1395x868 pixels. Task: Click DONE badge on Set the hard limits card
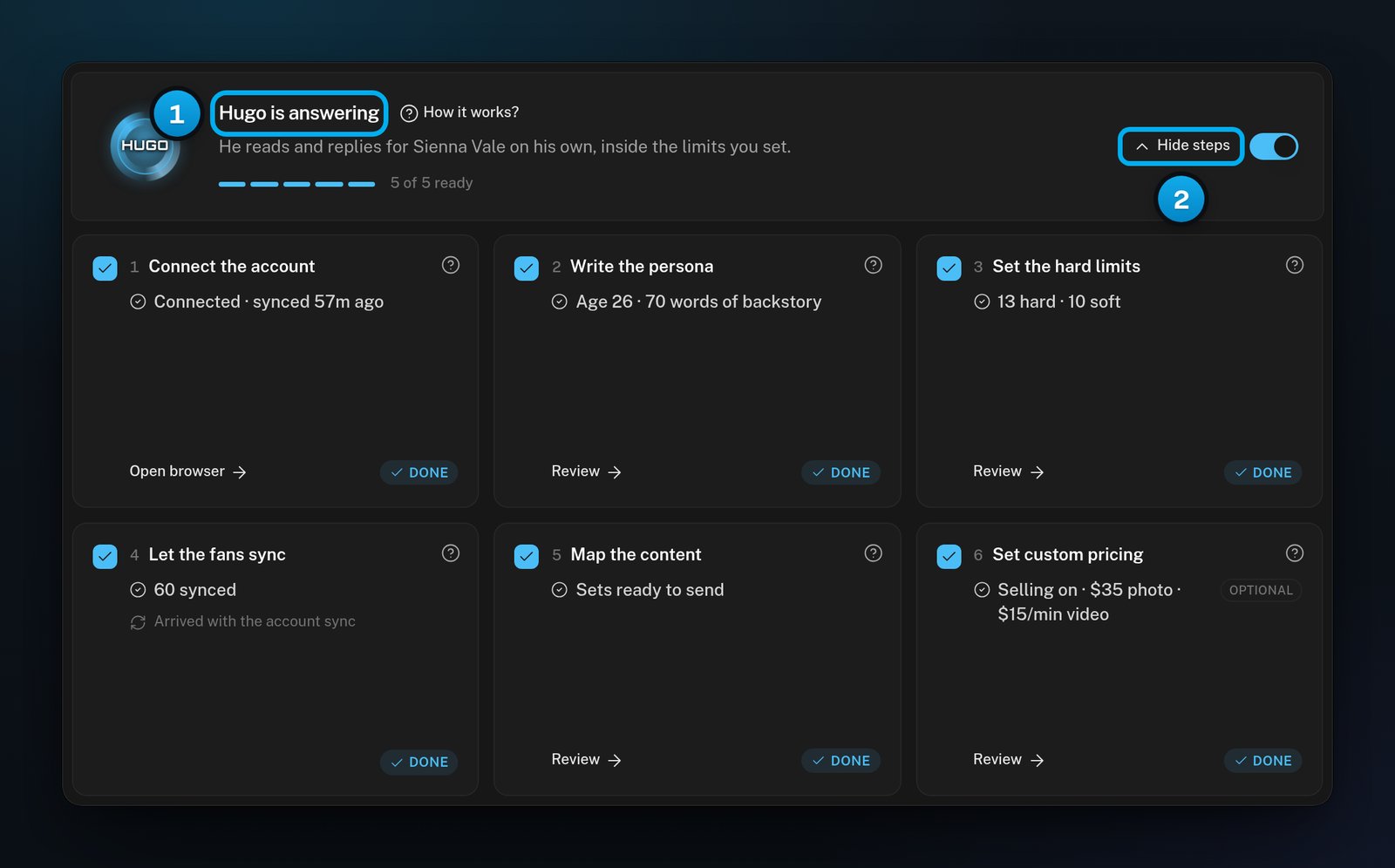pos(1262,472)
